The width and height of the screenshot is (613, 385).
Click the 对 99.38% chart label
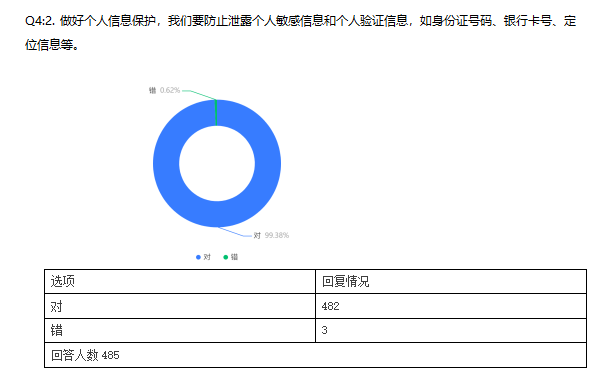click(x=271, y=235)
